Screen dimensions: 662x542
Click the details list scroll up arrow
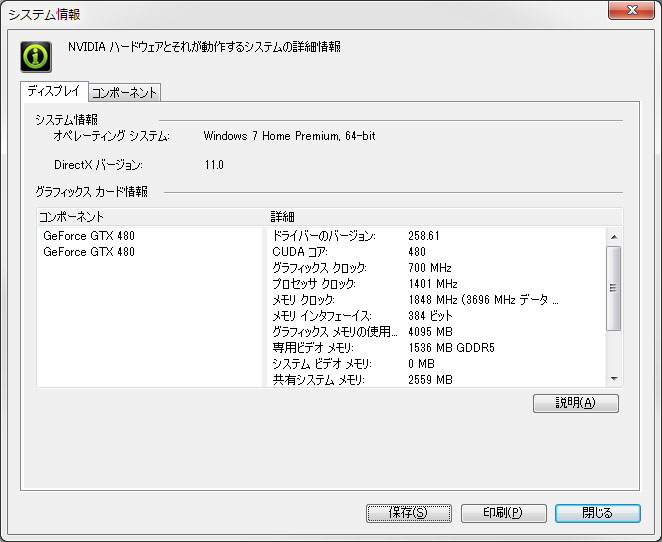(x=614, y=236)
